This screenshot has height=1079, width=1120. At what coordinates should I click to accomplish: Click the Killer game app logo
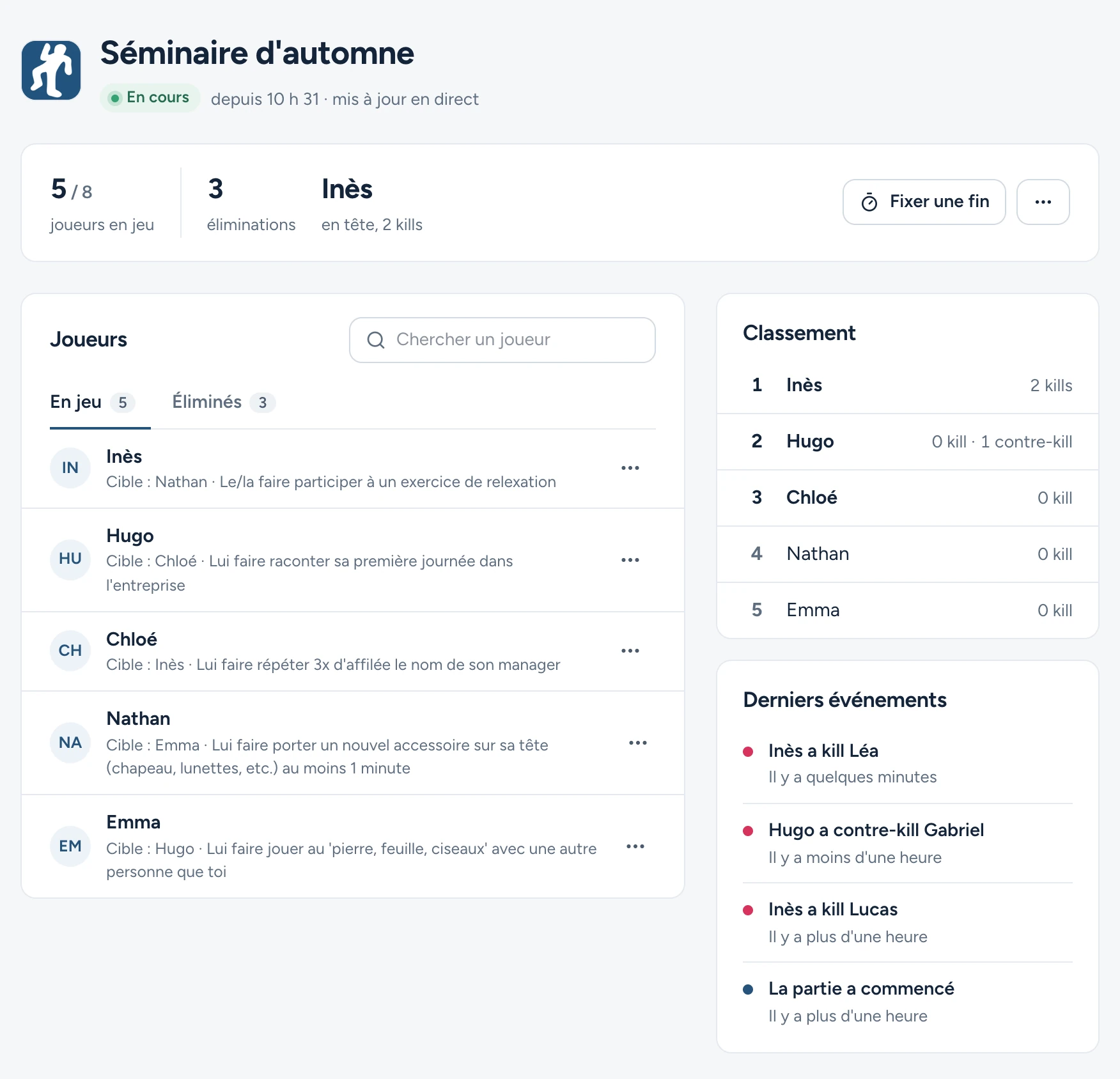pos(51,70)
